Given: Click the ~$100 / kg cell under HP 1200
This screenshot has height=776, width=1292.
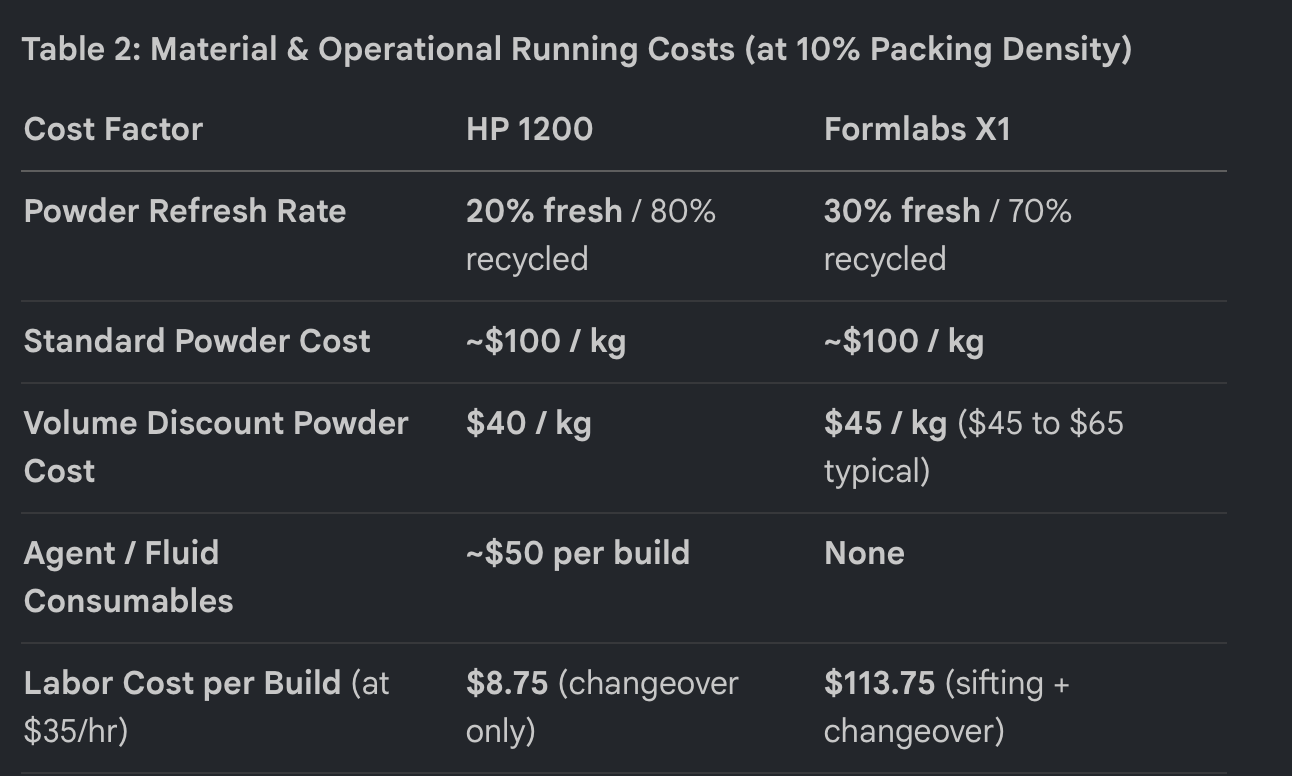Looking at the screenshot, I should [x=546, y=341].
